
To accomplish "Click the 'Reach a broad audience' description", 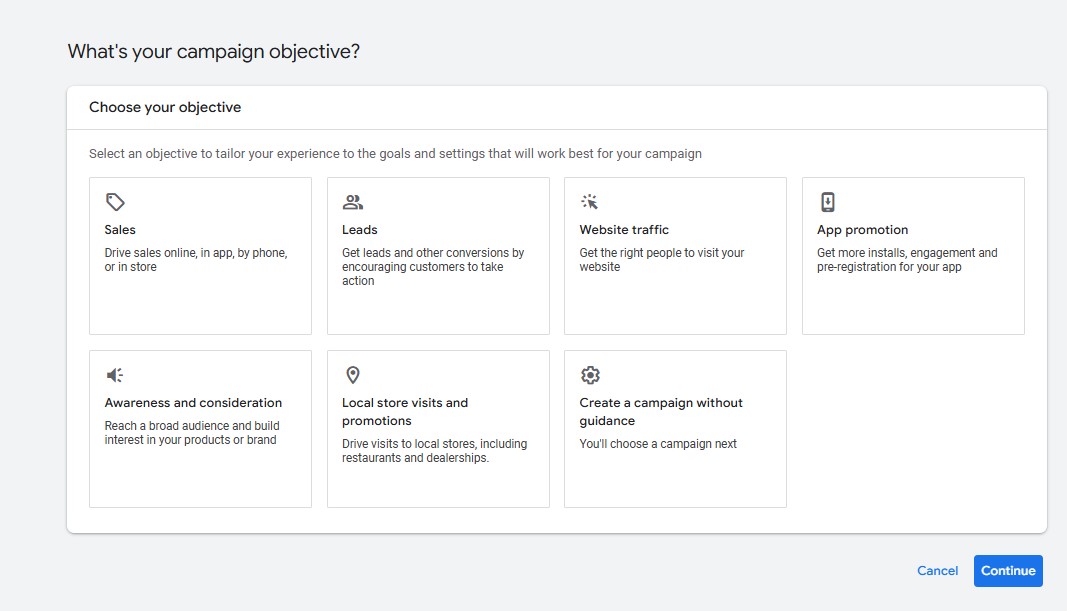I will 190,433.
